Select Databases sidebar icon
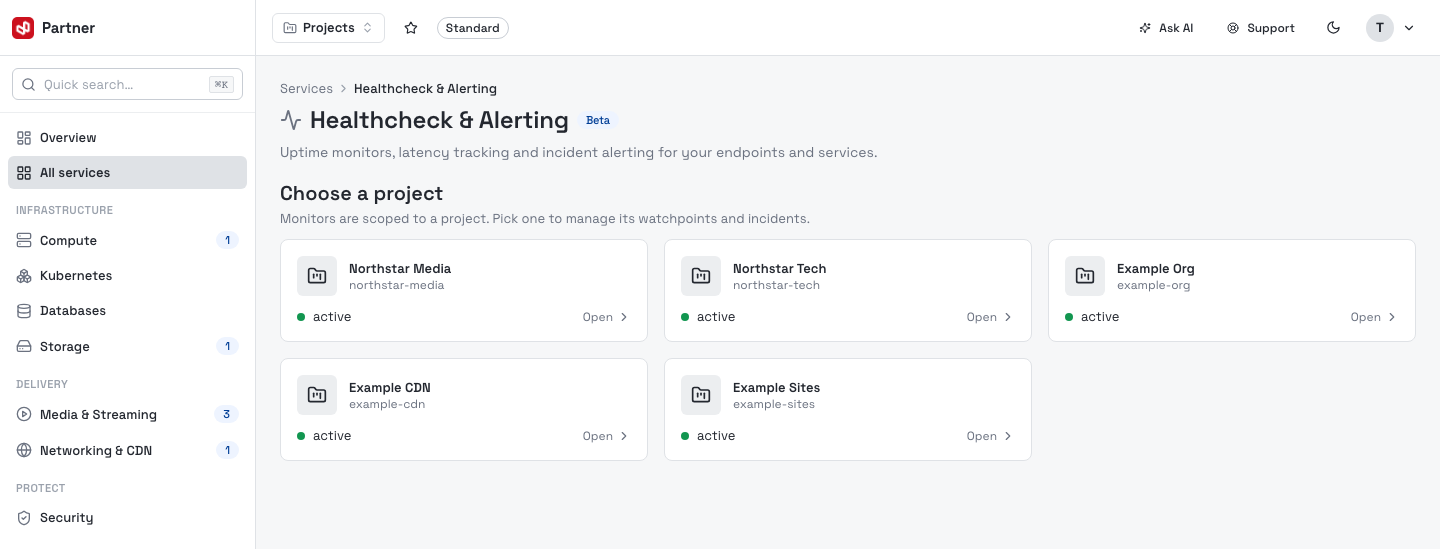 (x=24, y=311)
